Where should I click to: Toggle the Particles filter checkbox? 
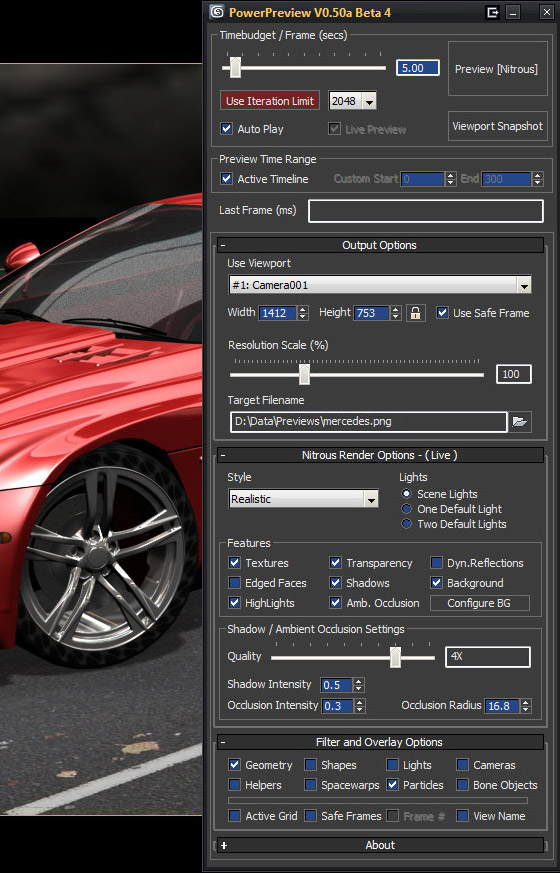392,785
